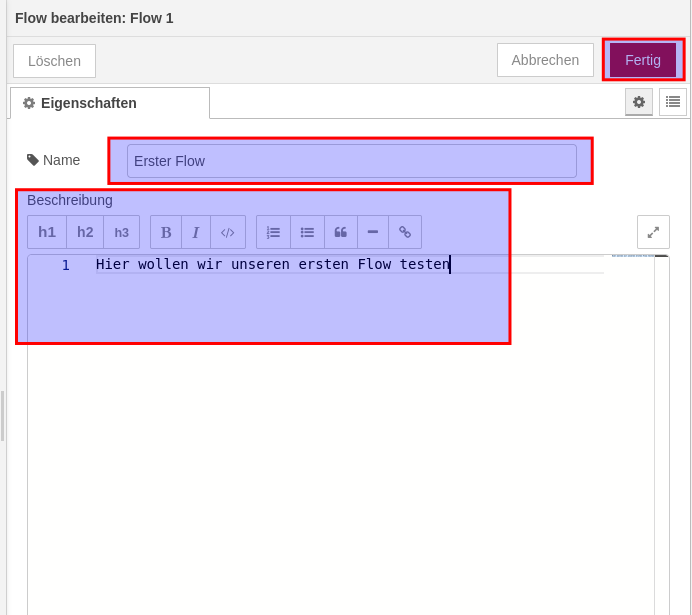
Task: Click Löschen to delete the flow
Action: tap(54, 61)
